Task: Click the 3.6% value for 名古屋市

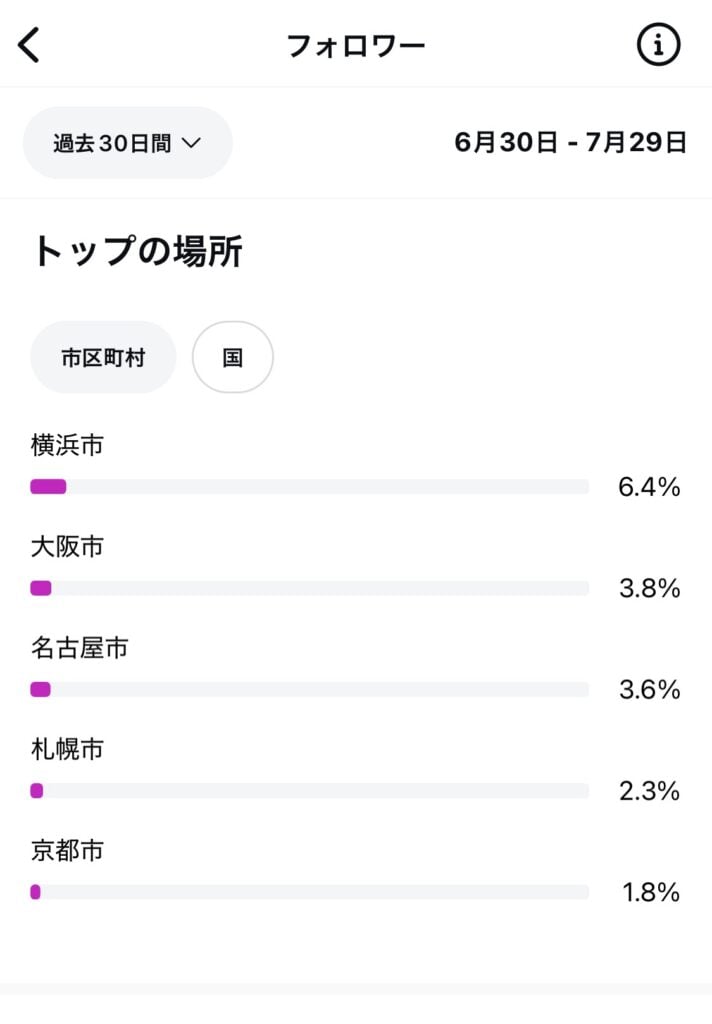Action: pos(649,690)
